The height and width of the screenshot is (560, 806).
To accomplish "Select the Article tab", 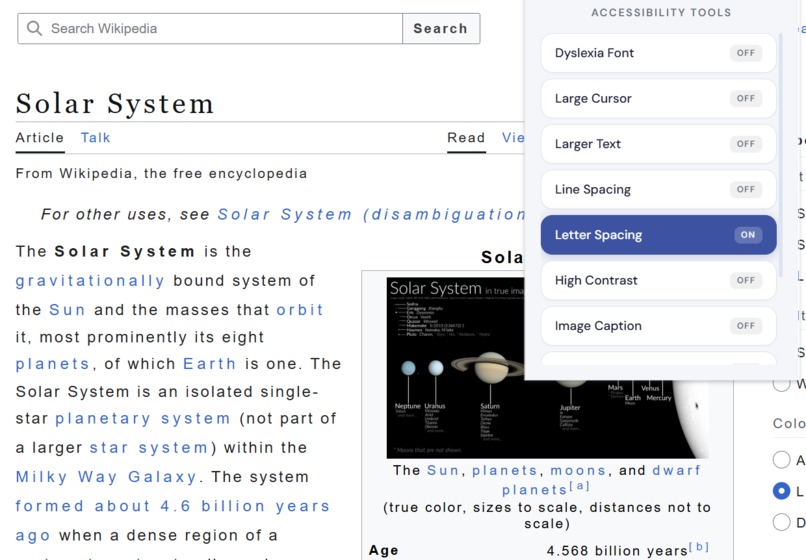I will pyautogui.click(x=40, y=138).
